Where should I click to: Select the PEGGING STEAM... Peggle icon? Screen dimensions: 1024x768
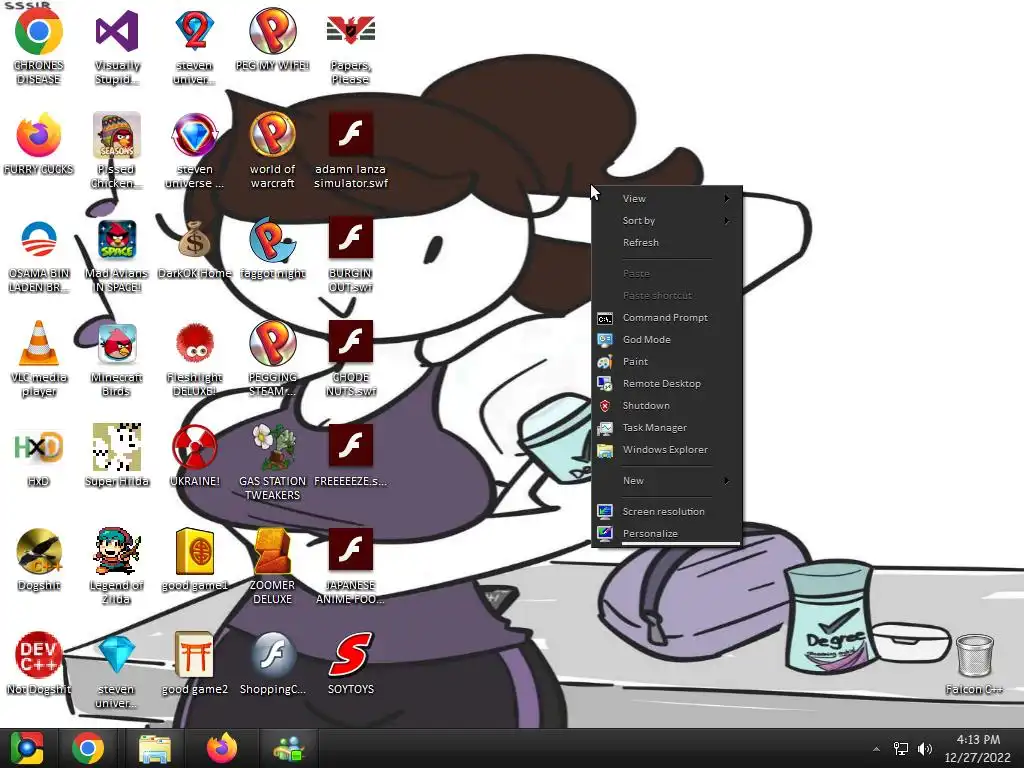pos(272,344)
